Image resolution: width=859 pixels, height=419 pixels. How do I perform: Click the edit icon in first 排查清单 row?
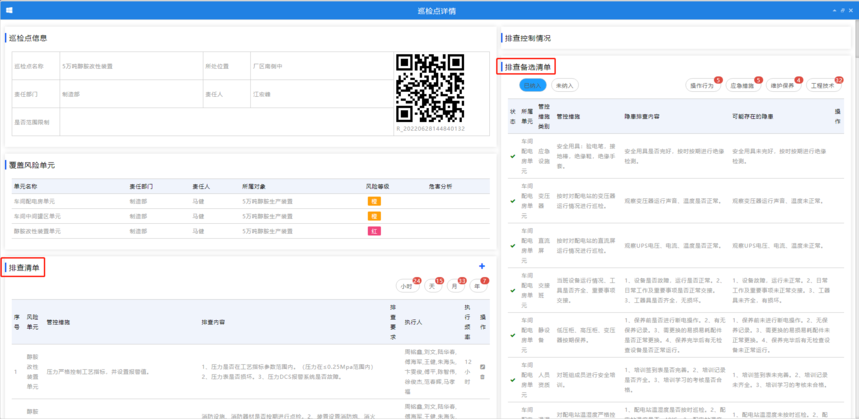point(483,366)
